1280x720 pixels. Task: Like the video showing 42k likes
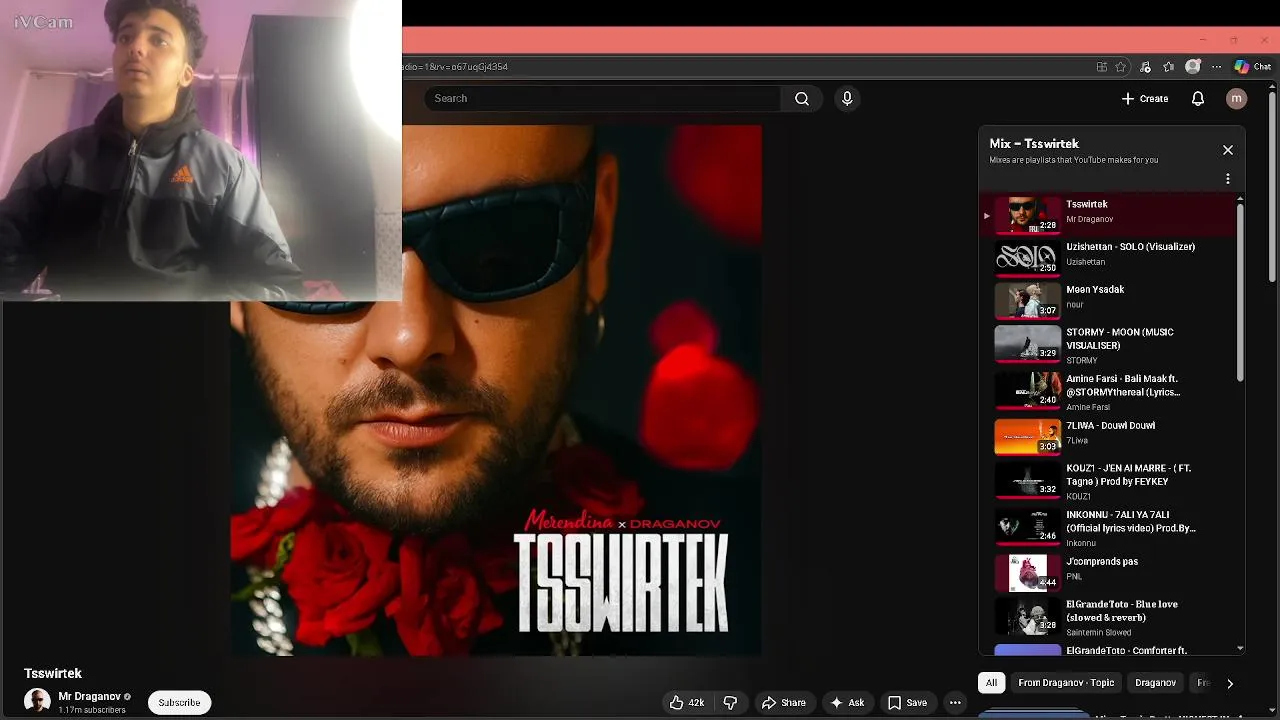[687, 702]
